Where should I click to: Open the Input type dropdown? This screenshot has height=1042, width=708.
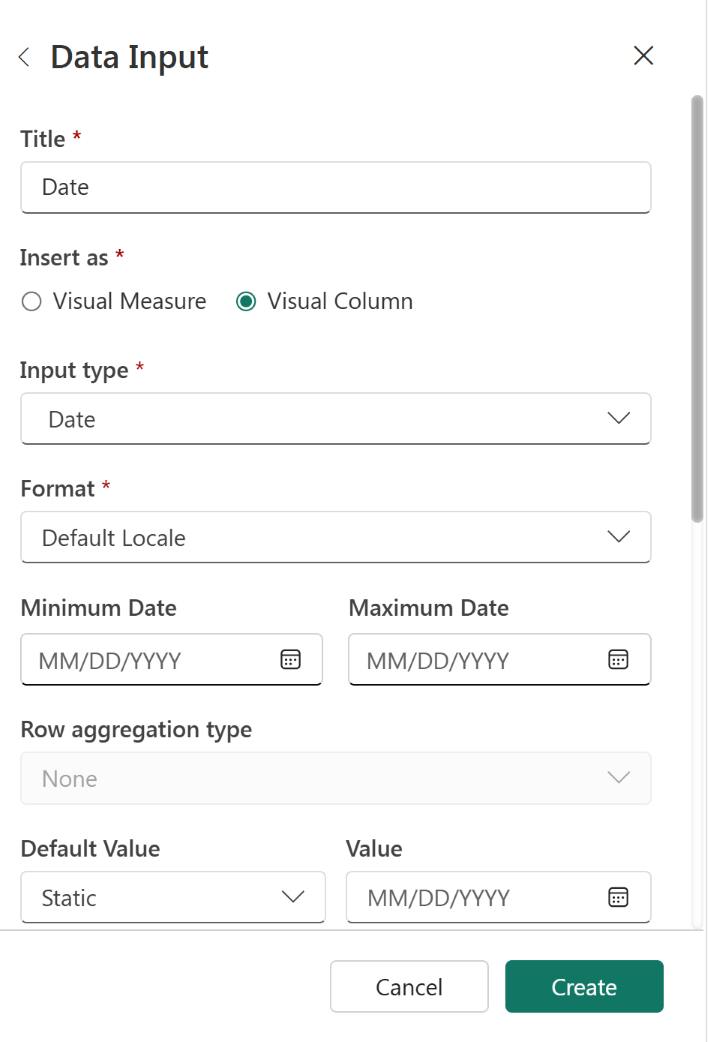pyautogui.click(x=336, y=419)
